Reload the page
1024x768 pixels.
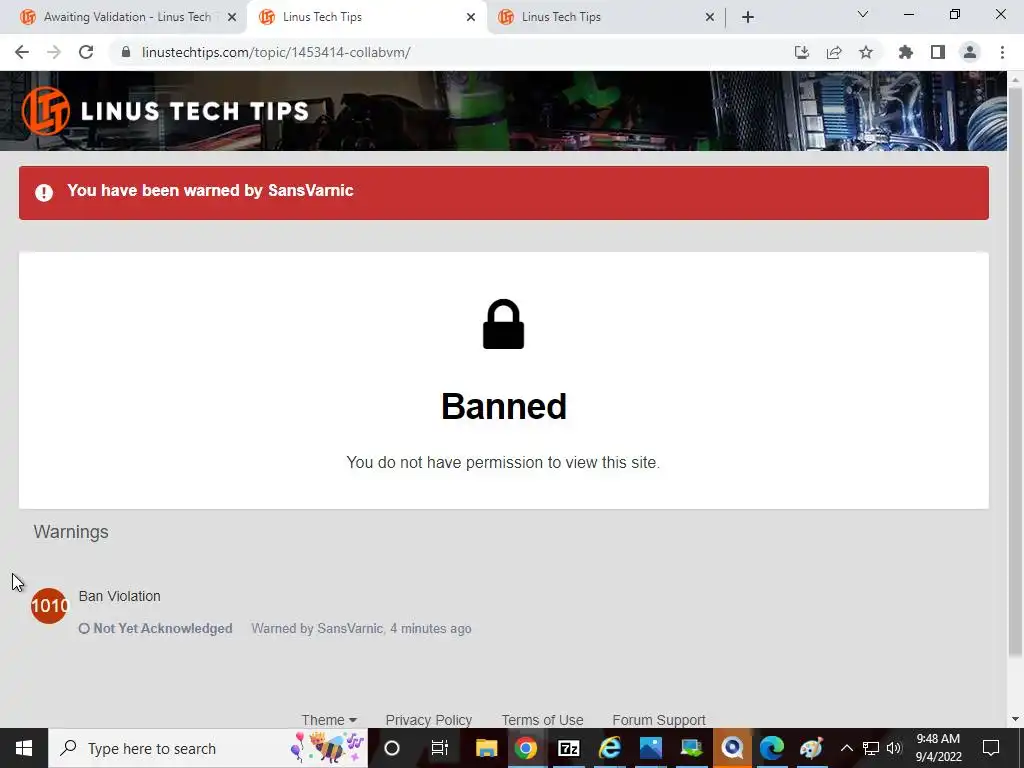(86, 52)
